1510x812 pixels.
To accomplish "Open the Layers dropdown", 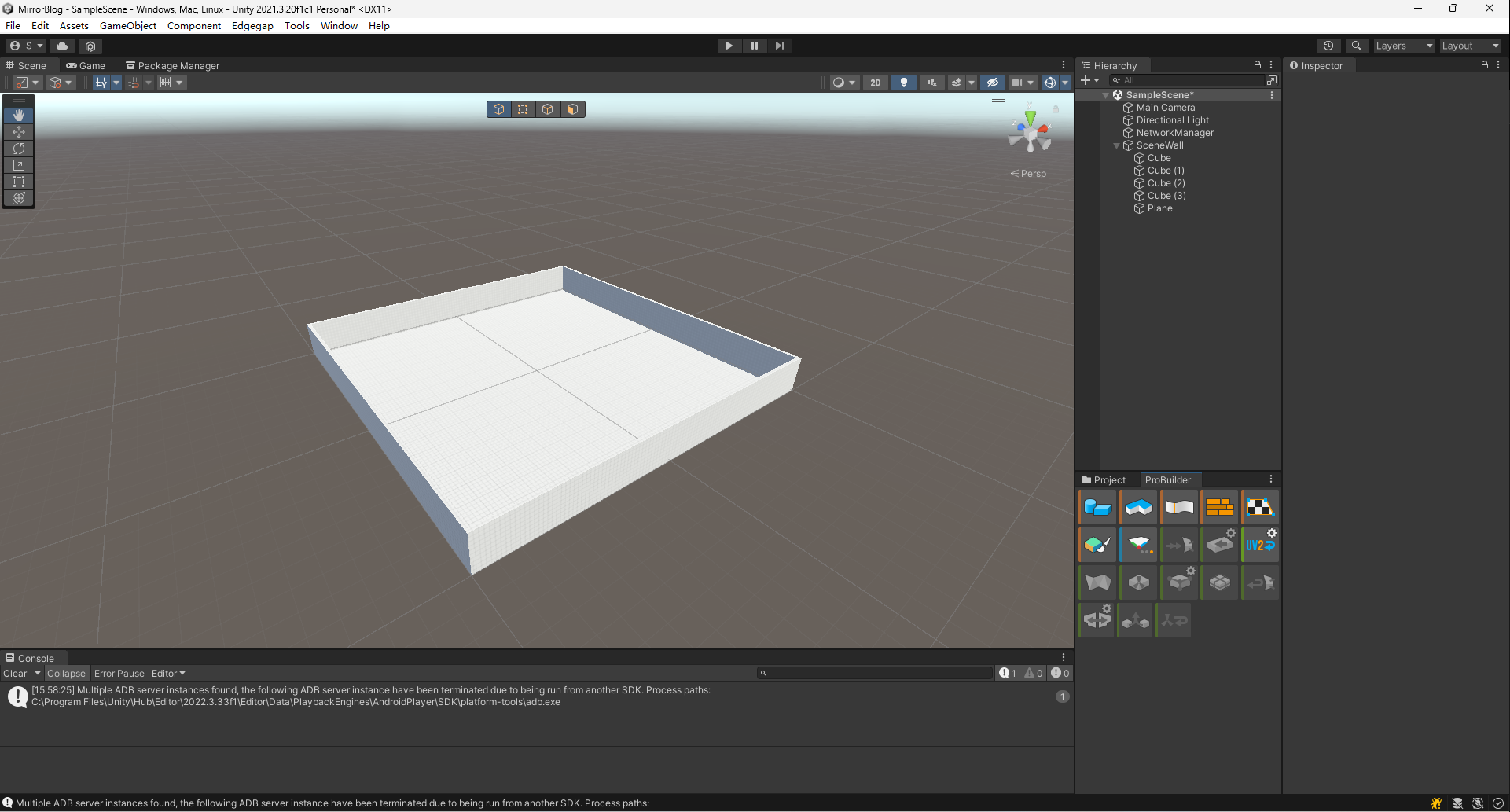I will click(1404, 46).
